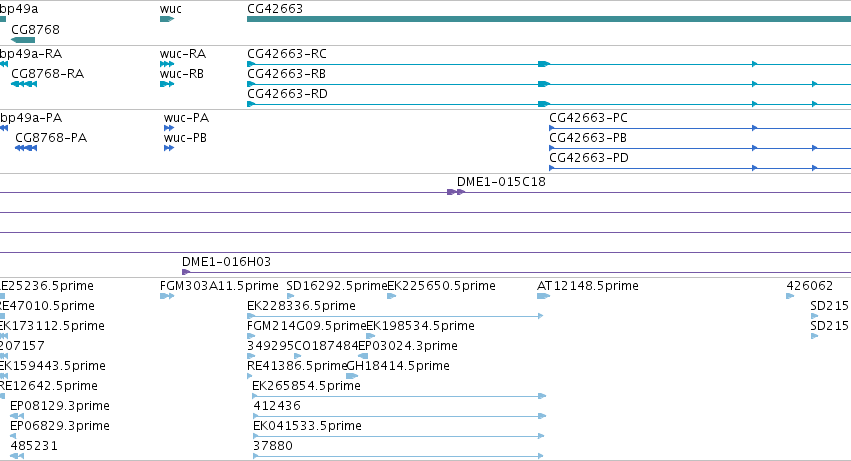Click the DME1-015C18 marker arrows

coord(456,192)
